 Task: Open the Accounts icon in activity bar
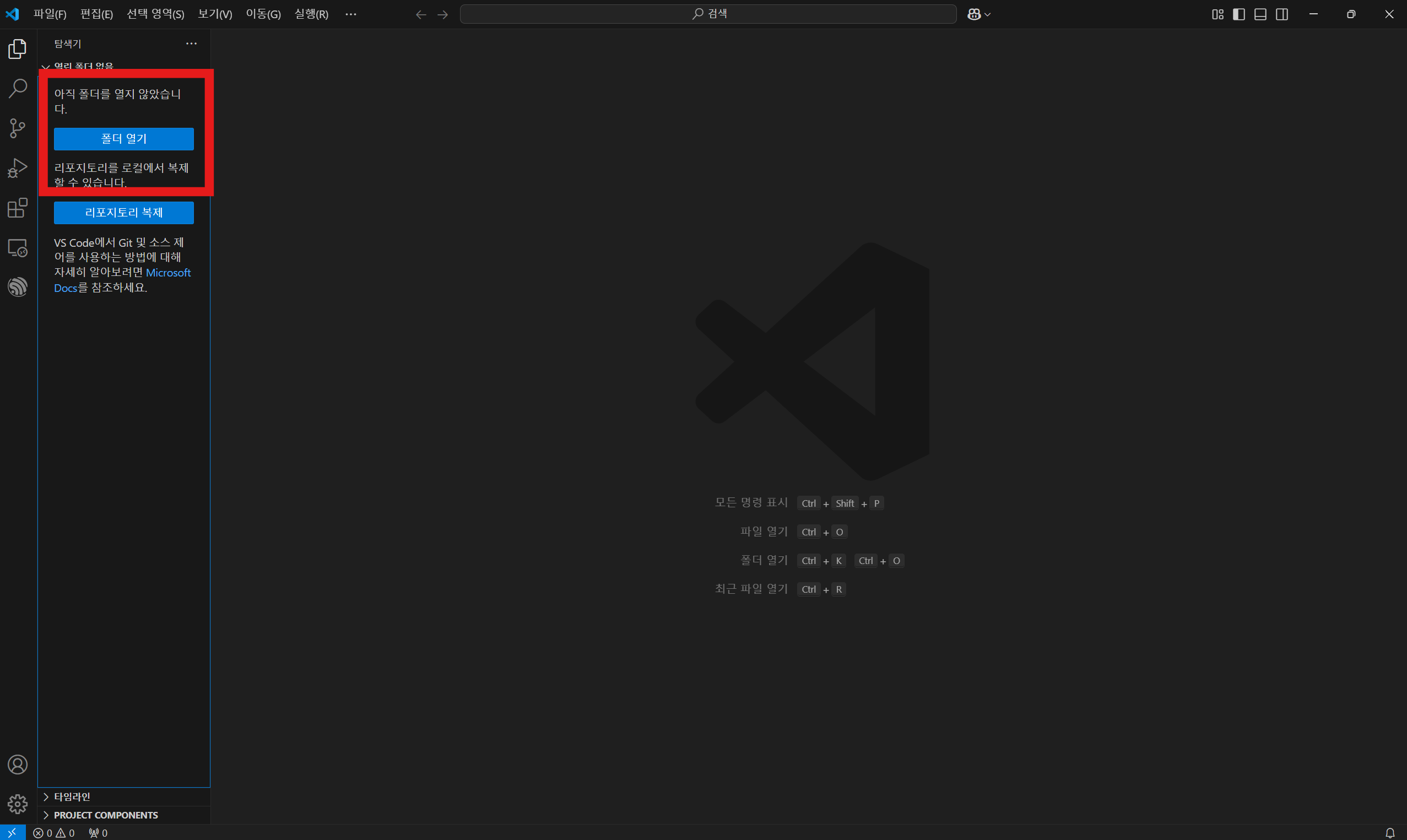[x=18, y=765]
